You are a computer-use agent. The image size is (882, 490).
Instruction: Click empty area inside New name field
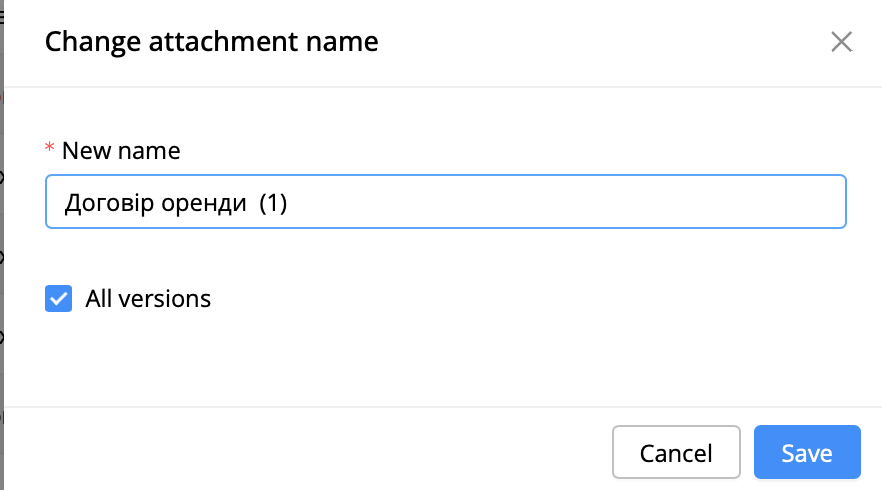562,201
